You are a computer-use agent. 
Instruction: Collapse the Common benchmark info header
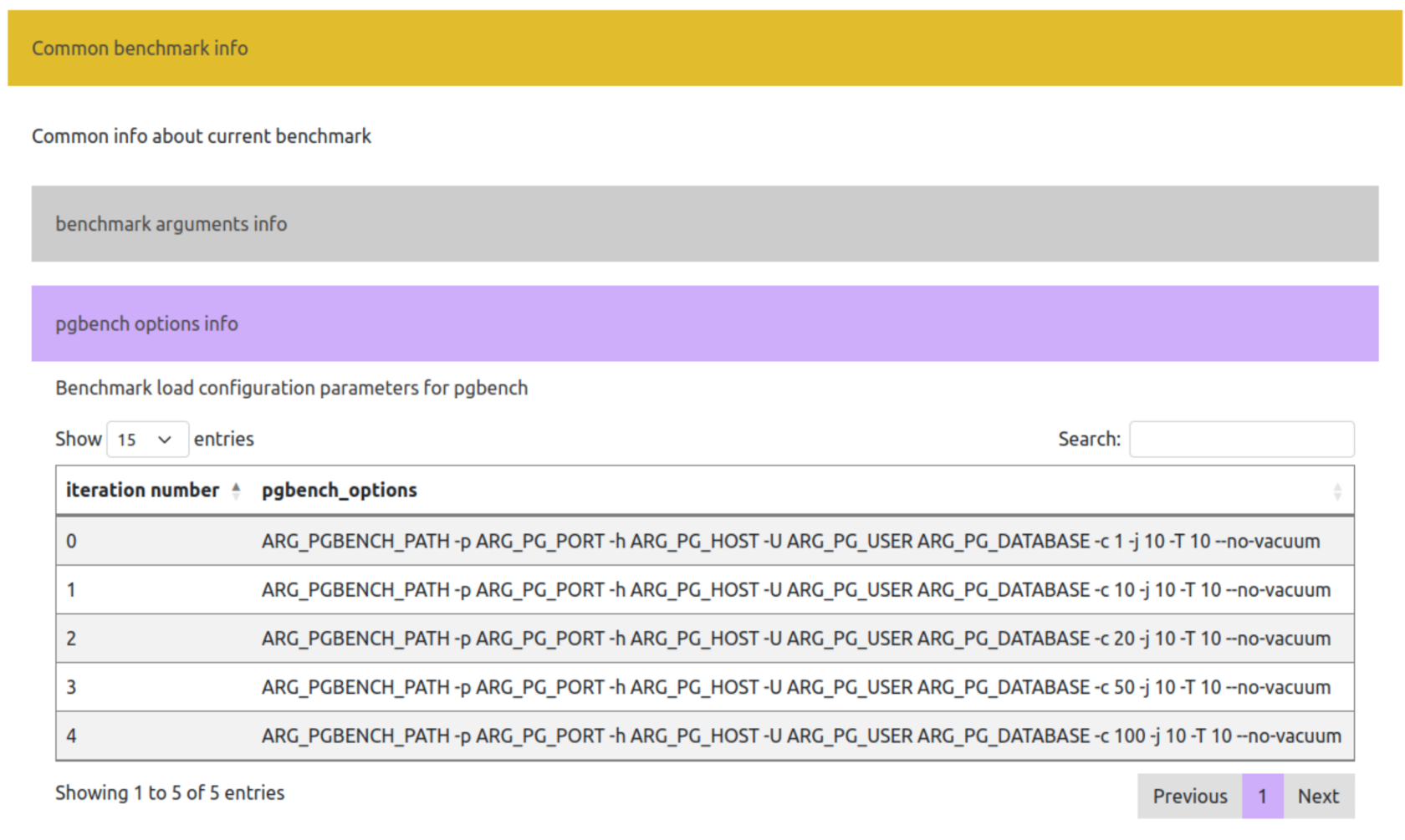coord(140,48)
